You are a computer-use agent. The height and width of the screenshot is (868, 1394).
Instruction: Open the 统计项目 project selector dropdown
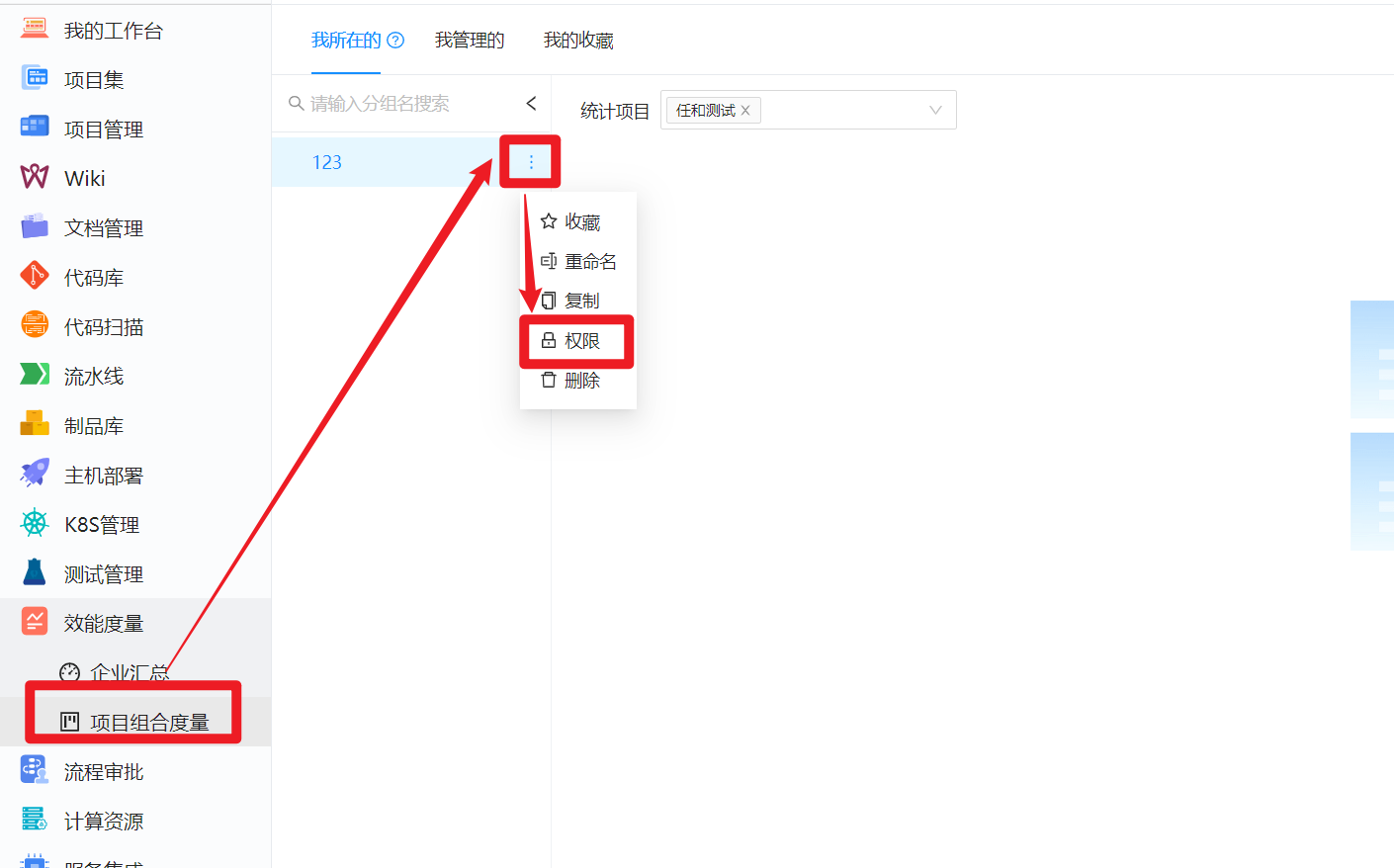coord(933,110)
